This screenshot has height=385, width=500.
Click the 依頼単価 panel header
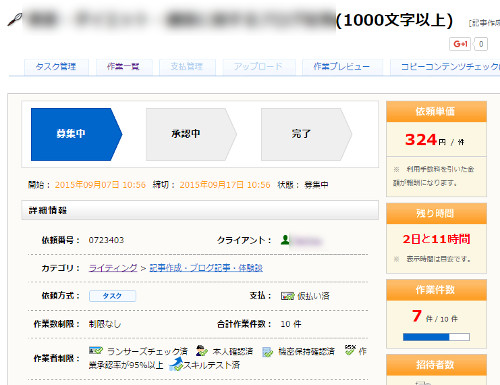(x=436, y=112)
